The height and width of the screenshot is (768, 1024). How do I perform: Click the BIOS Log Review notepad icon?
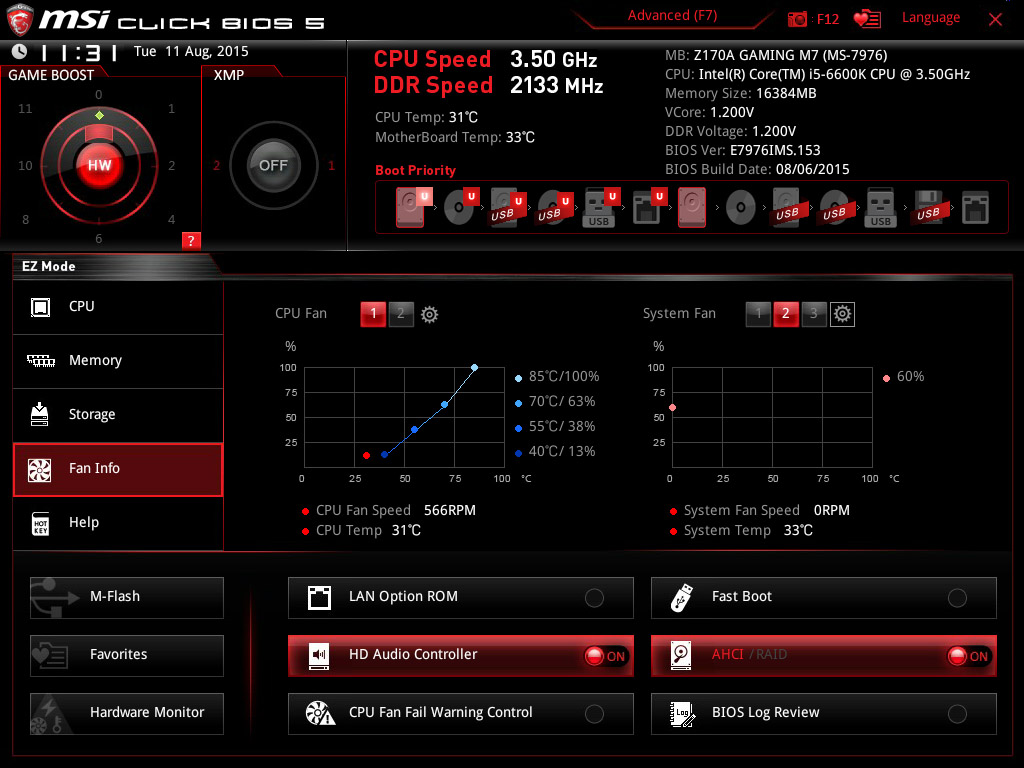click(682, 714)
